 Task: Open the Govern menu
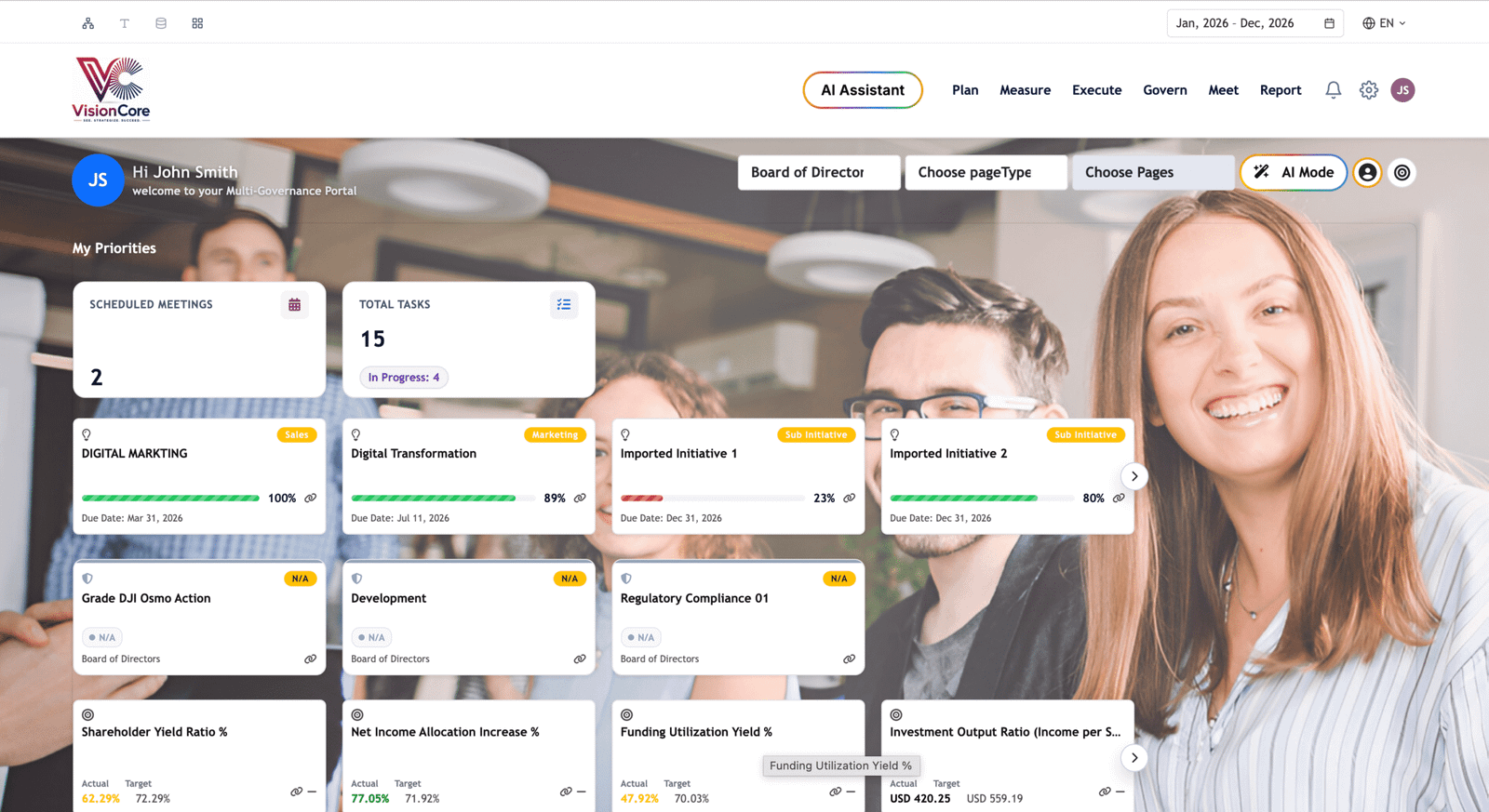coord(1165,90)
